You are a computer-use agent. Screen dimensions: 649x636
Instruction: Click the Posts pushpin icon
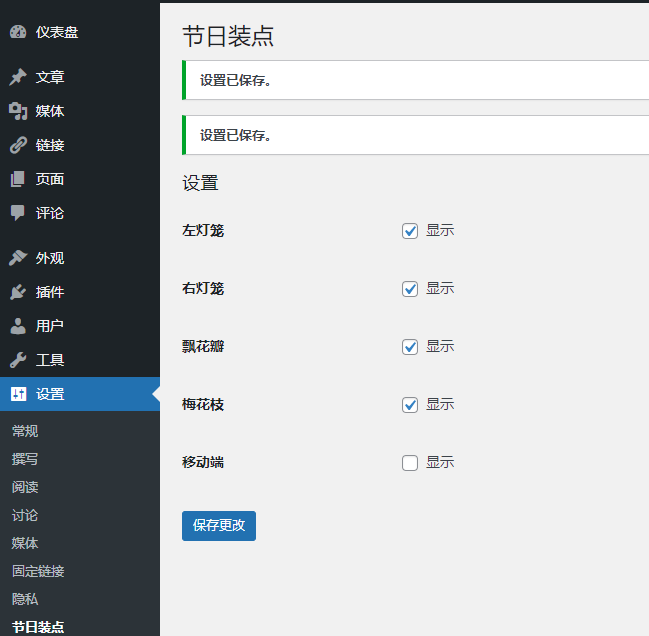tap(18, 77)
